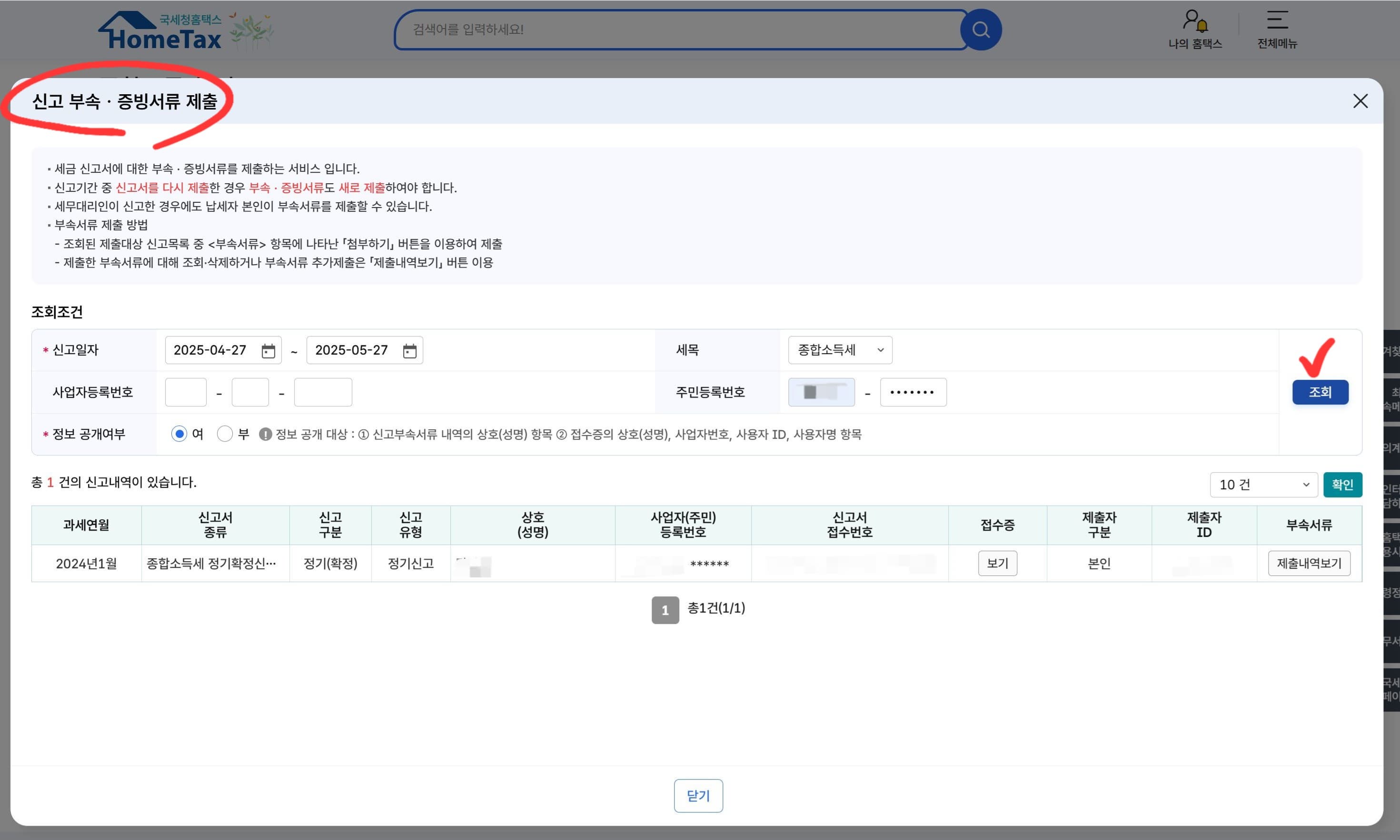Open the start date calendar picker icon
Viewport: 1400px width, 840px height.
[x=268, y=351]
